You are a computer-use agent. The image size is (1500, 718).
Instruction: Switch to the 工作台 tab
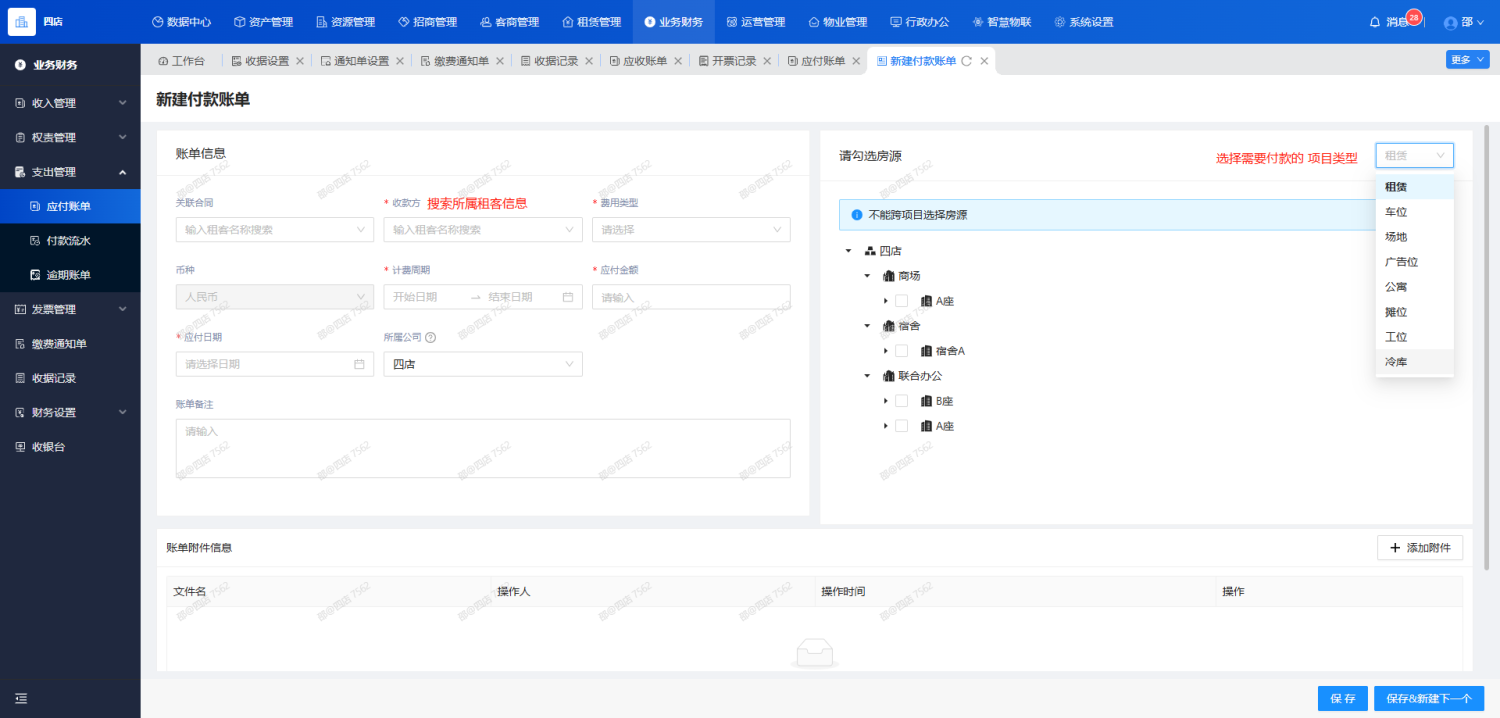pos(181,61)
